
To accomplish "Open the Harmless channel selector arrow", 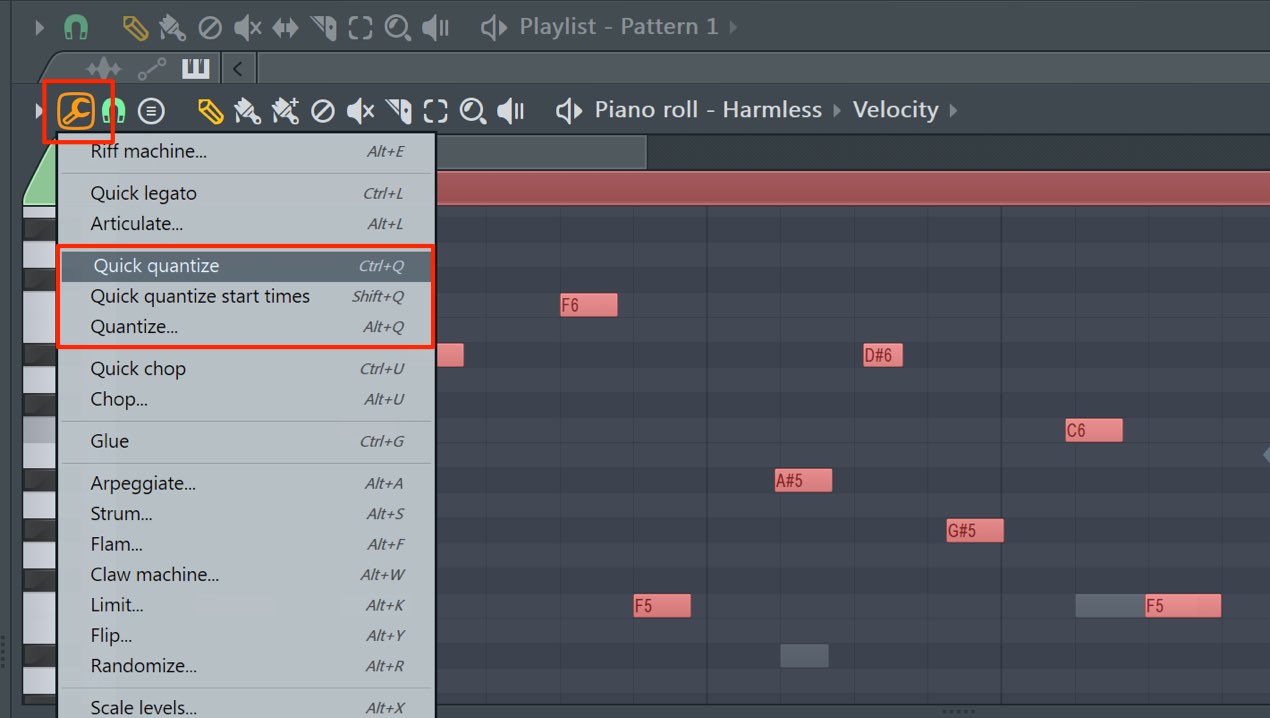I will [x=838, y=110].
